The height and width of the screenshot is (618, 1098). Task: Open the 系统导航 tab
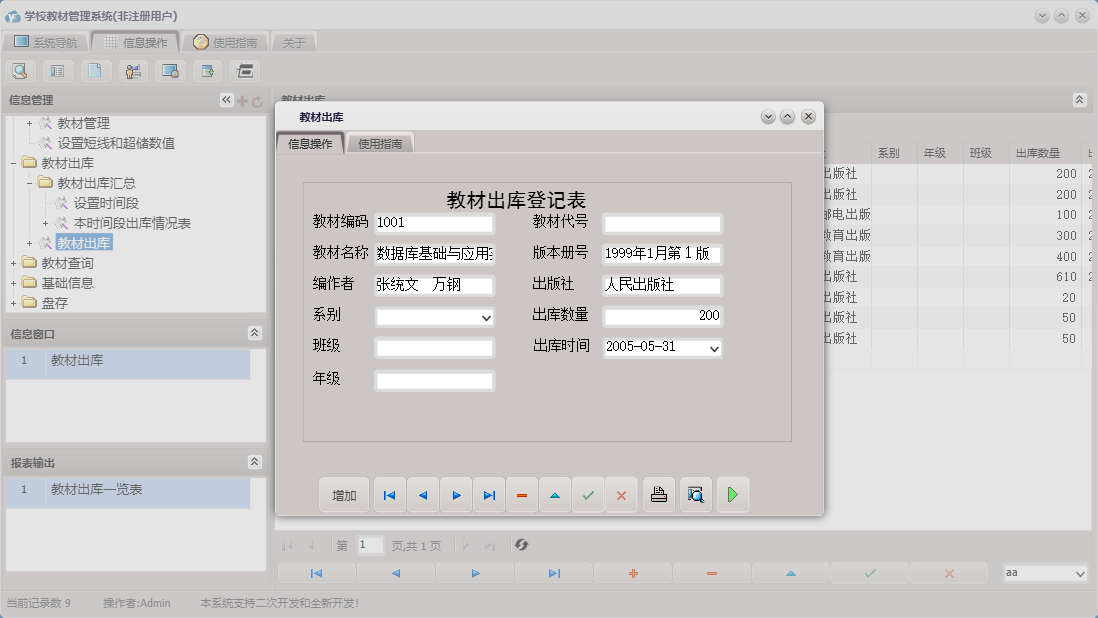click(x=50, y=41)
